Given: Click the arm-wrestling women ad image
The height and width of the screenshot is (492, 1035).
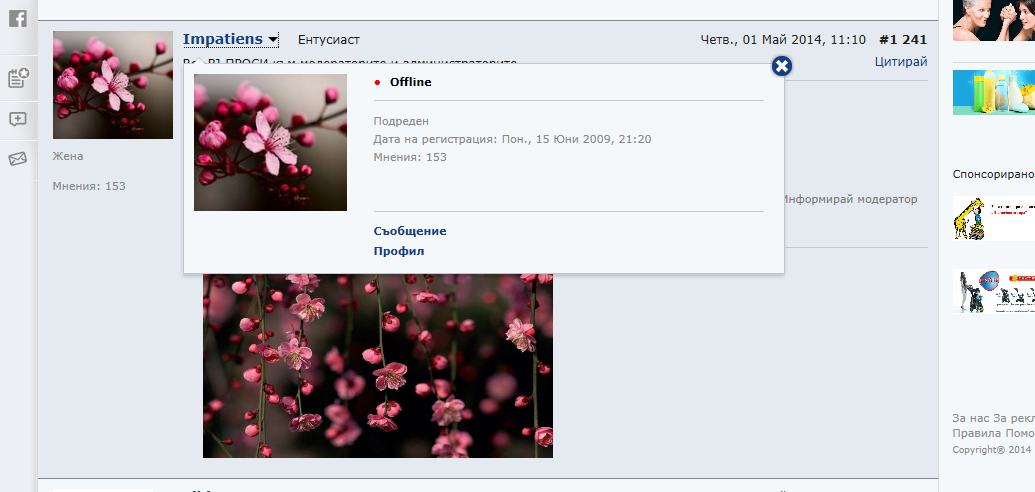Looking at the screenshot, I should coord(993,20).
